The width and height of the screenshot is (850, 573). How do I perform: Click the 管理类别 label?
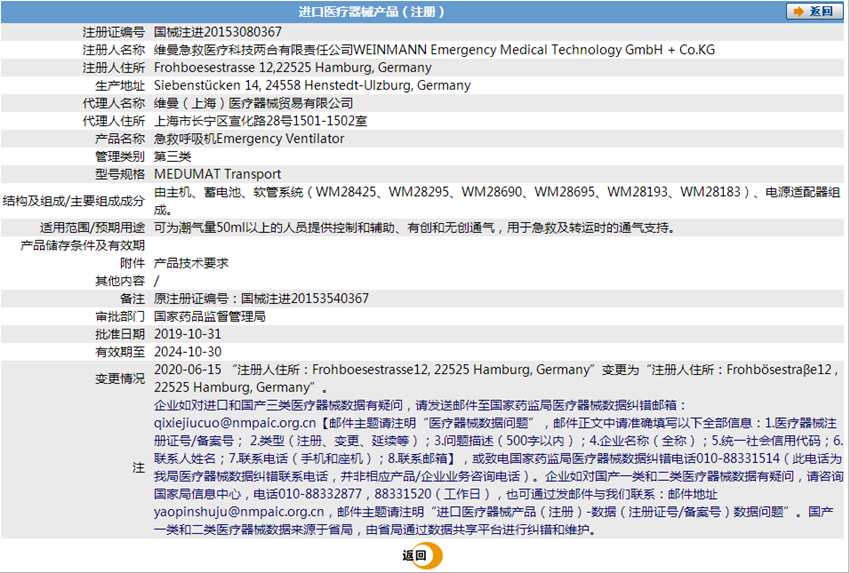tap(120, 157)
